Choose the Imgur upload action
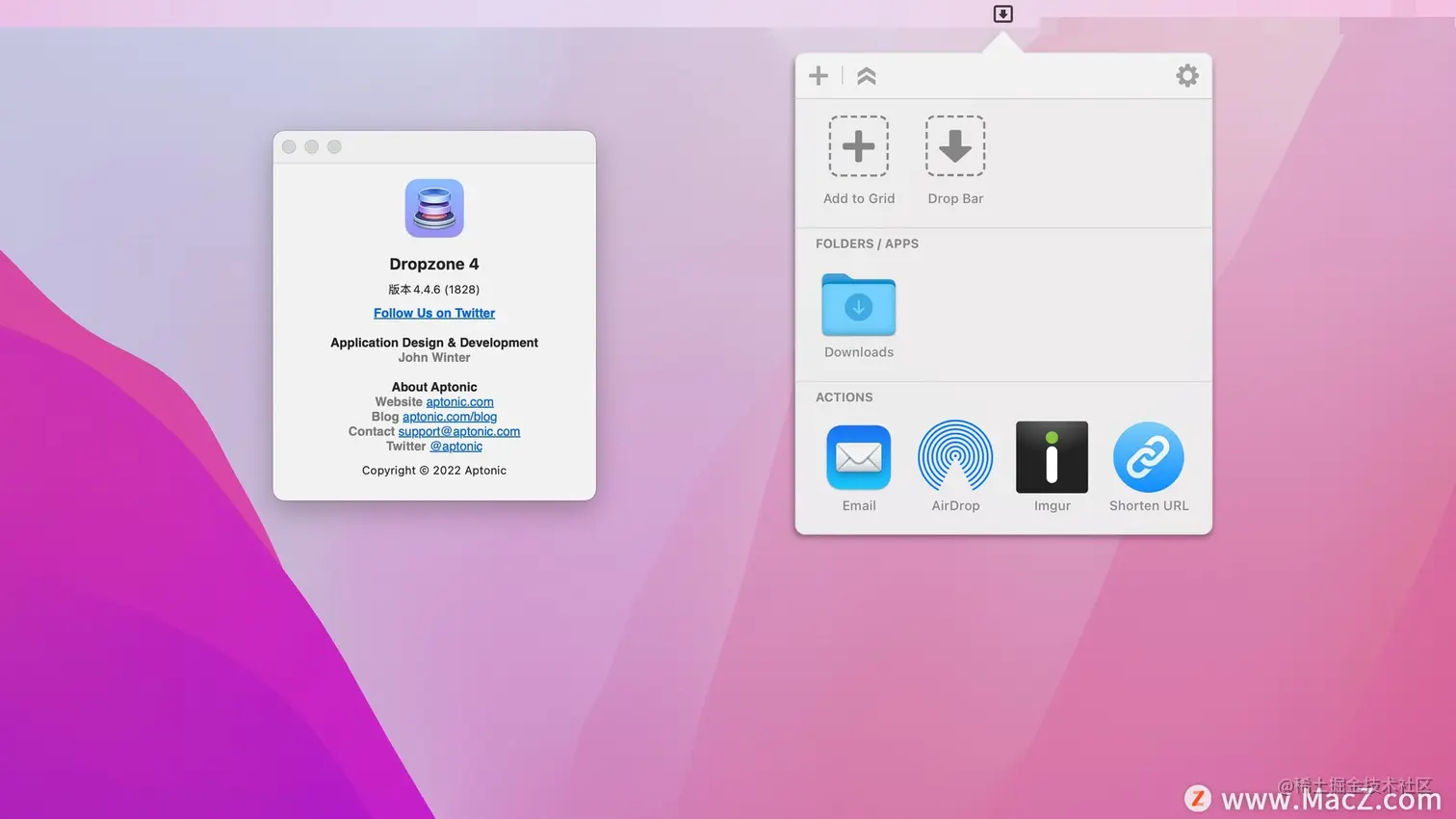Screen dimensions: 1456x819 [1053, 457]
